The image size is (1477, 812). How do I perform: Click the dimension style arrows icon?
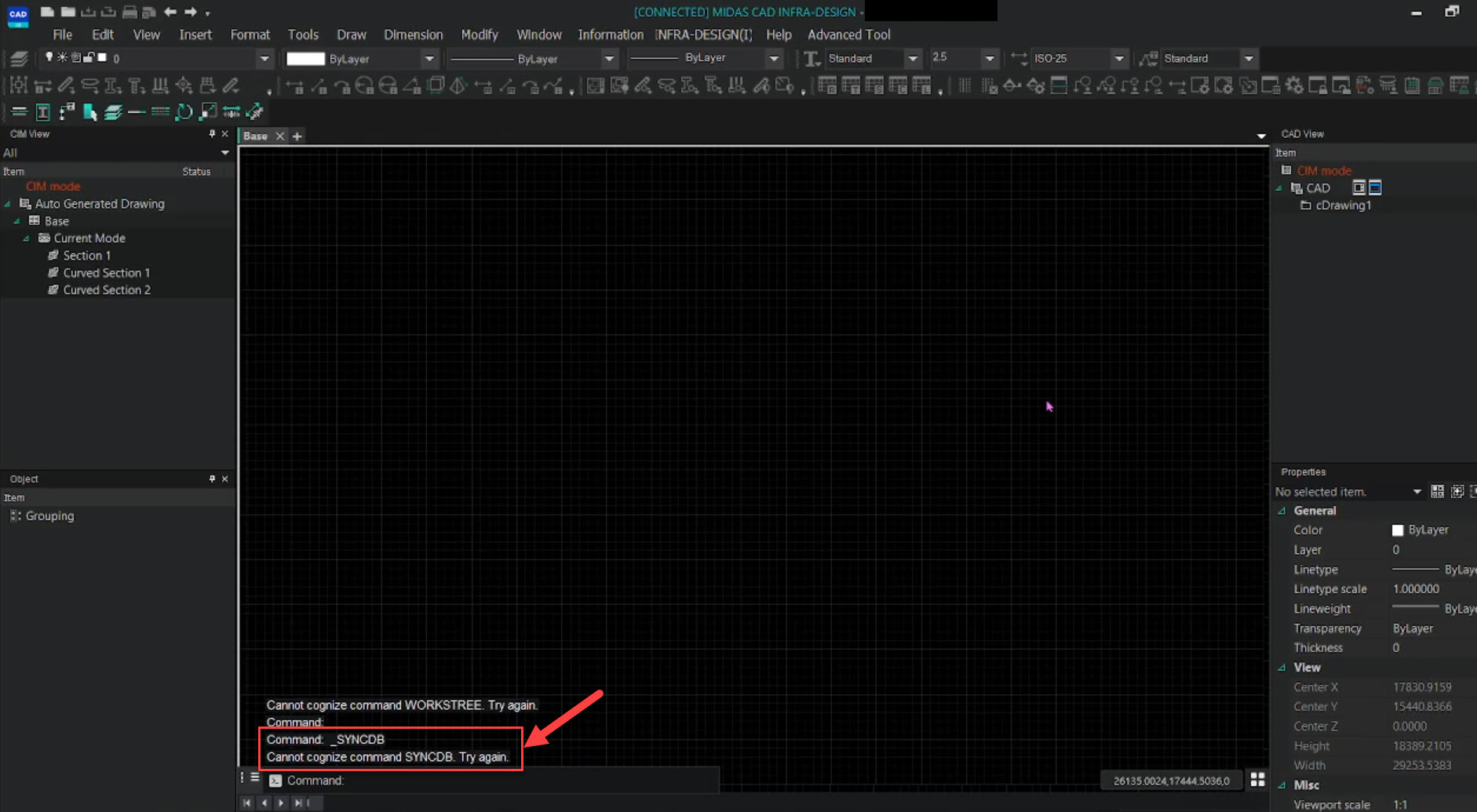click(x=1018, y=58)
